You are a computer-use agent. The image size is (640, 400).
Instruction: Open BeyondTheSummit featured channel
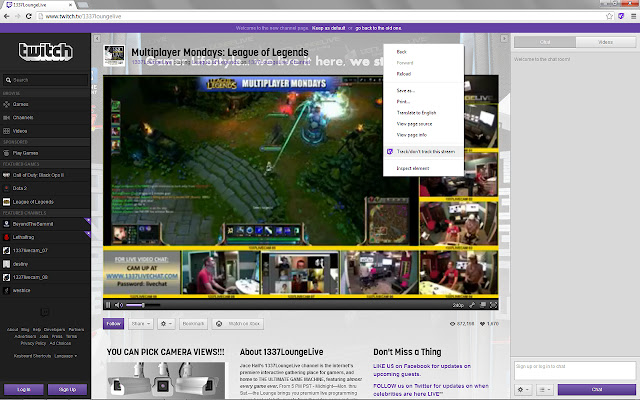(x=45, y=224)
